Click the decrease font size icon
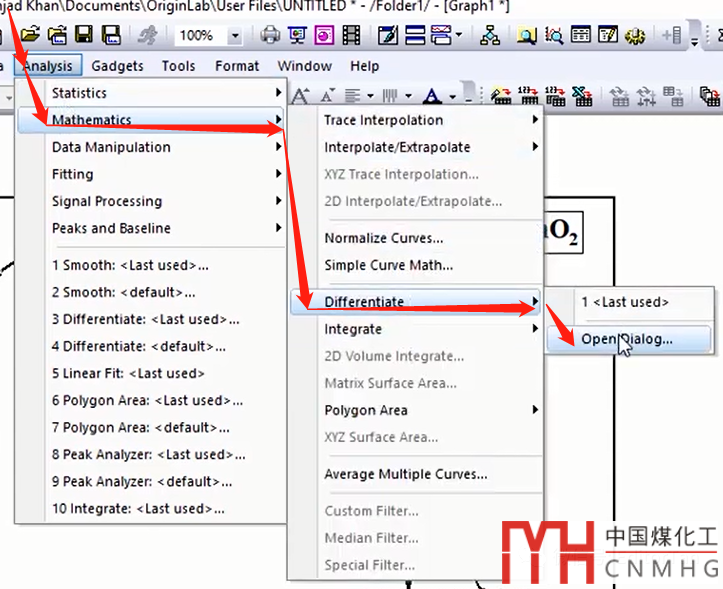 (327, 96)
